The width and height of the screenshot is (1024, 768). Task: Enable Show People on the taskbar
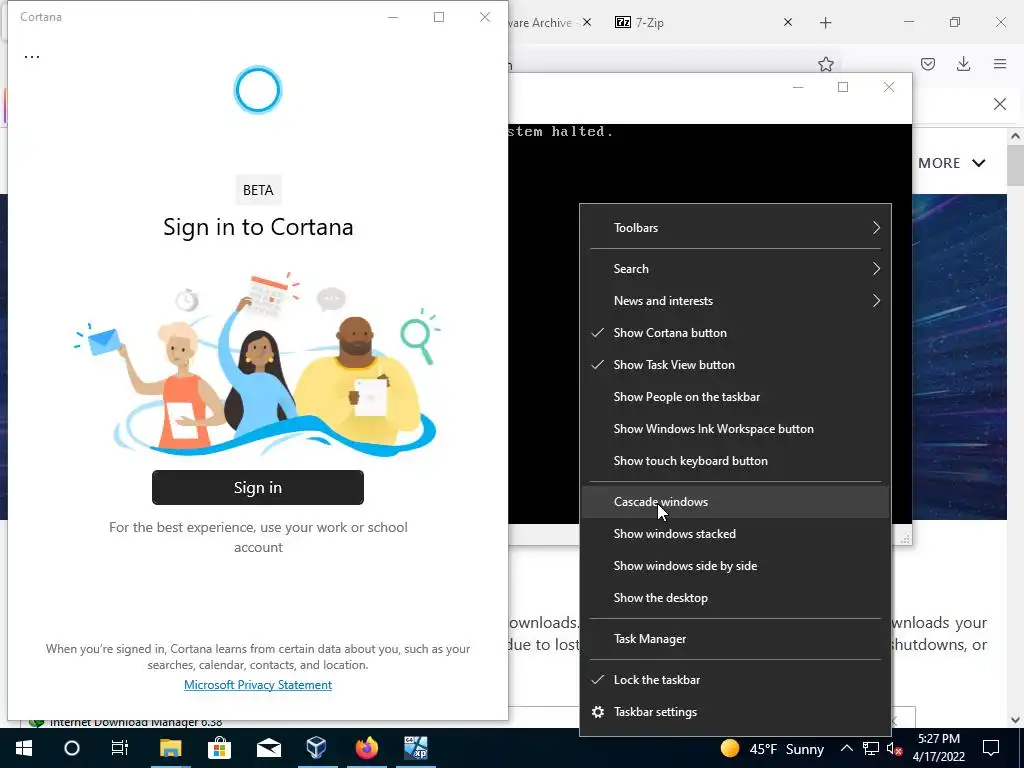pos(735,397)
